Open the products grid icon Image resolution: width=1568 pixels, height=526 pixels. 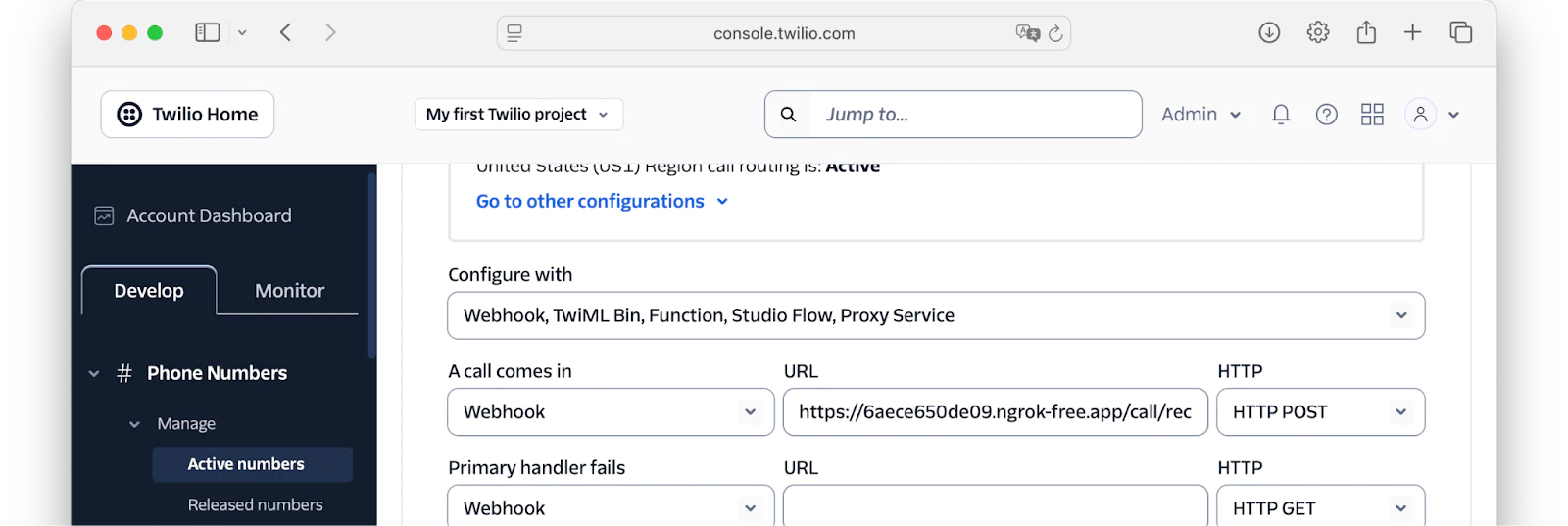tap(1372, 115)
